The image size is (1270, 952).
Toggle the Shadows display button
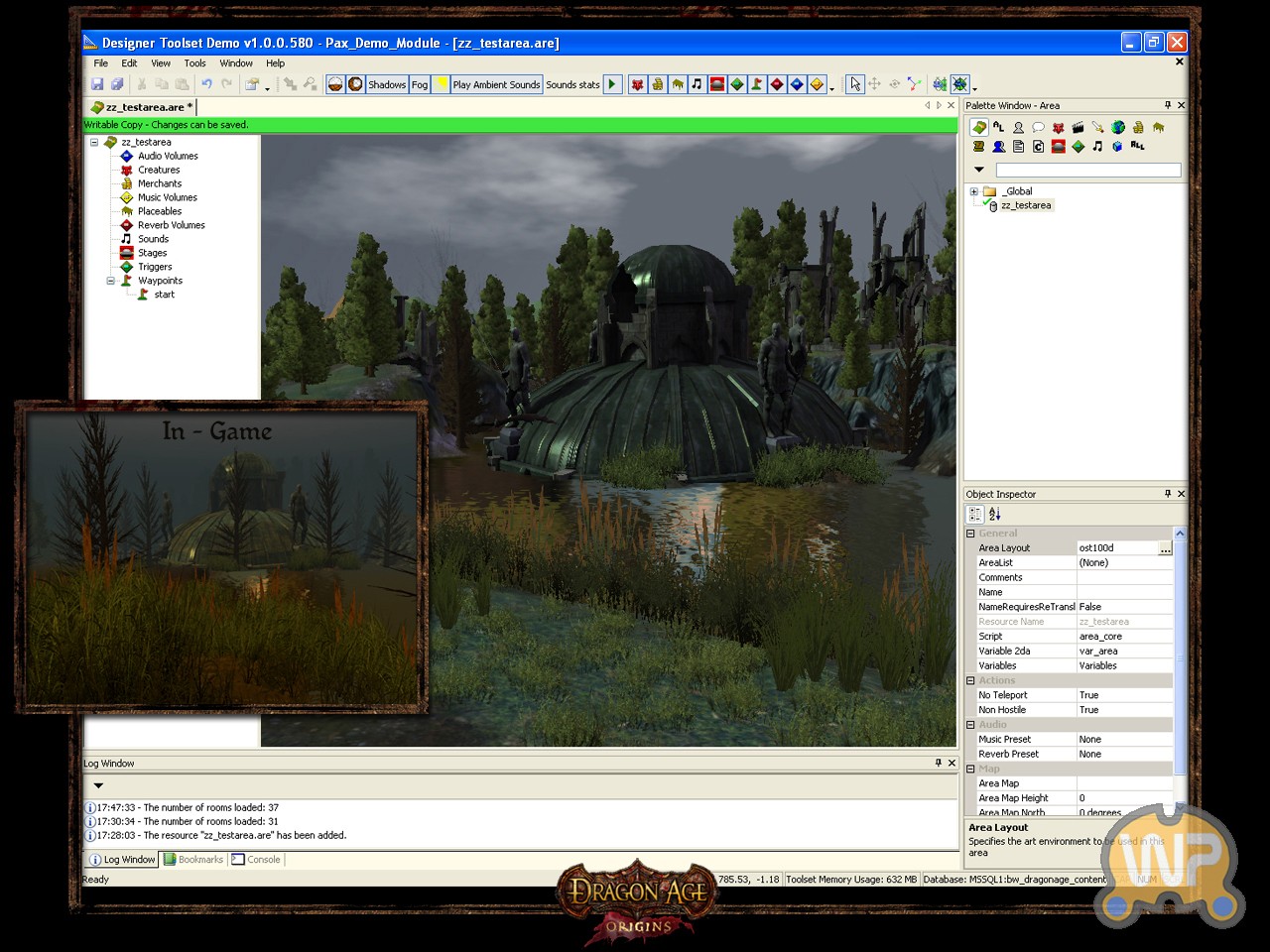pyautogui.click(x=387, y=84)
